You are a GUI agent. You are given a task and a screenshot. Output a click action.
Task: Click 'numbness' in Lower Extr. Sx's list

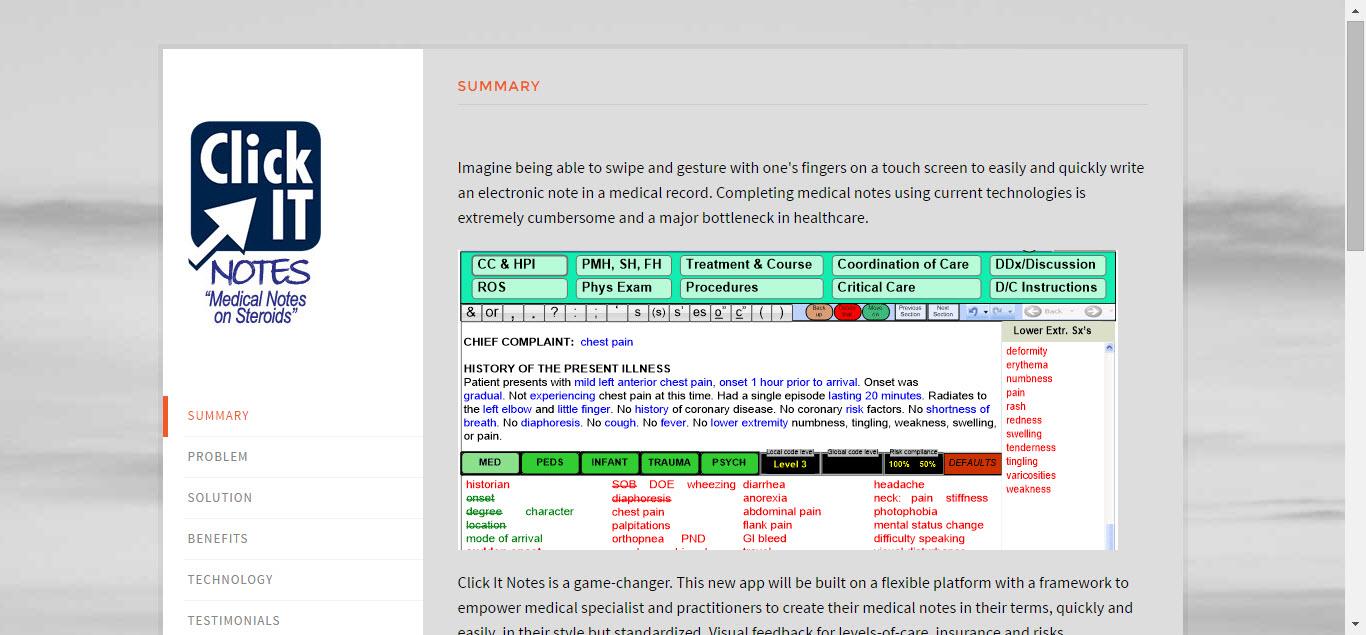1029,379
